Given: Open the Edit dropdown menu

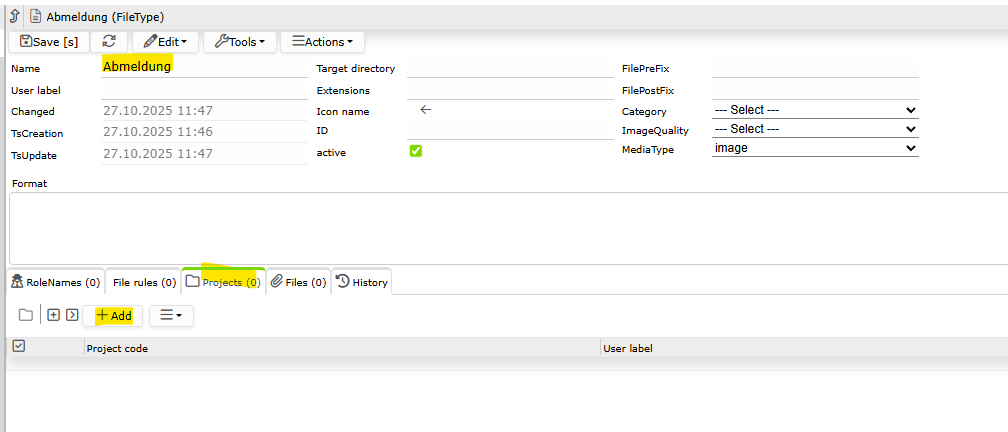Looking at the screenshot, I should pos(165,42).
